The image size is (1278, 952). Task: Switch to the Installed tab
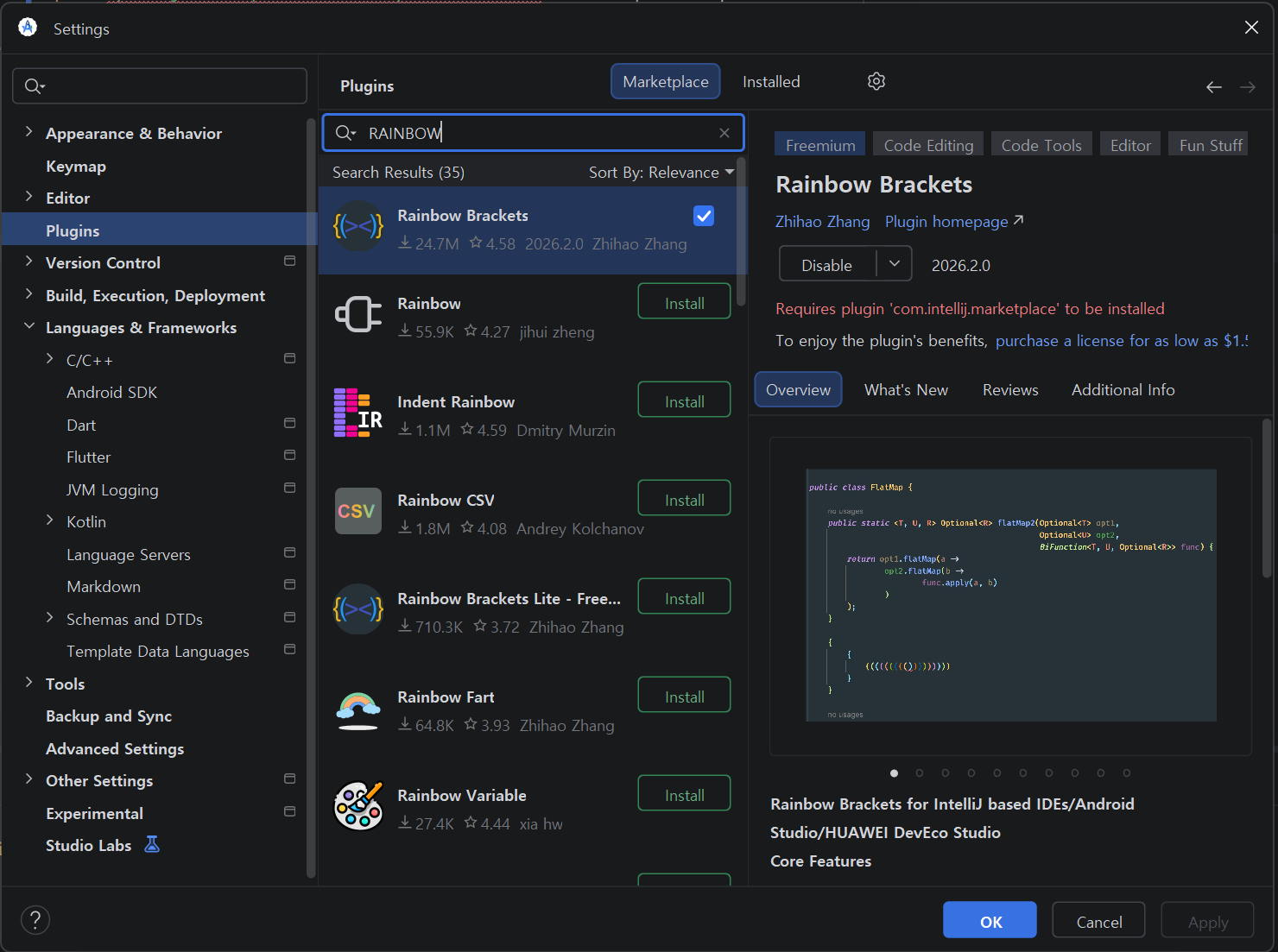[x=771, y=82]
